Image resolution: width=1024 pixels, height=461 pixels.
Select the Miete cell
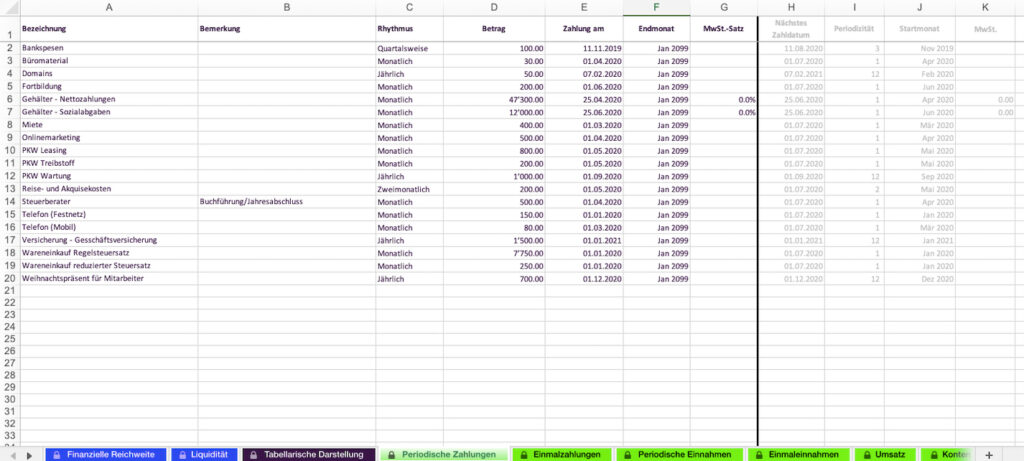[108, 125]
